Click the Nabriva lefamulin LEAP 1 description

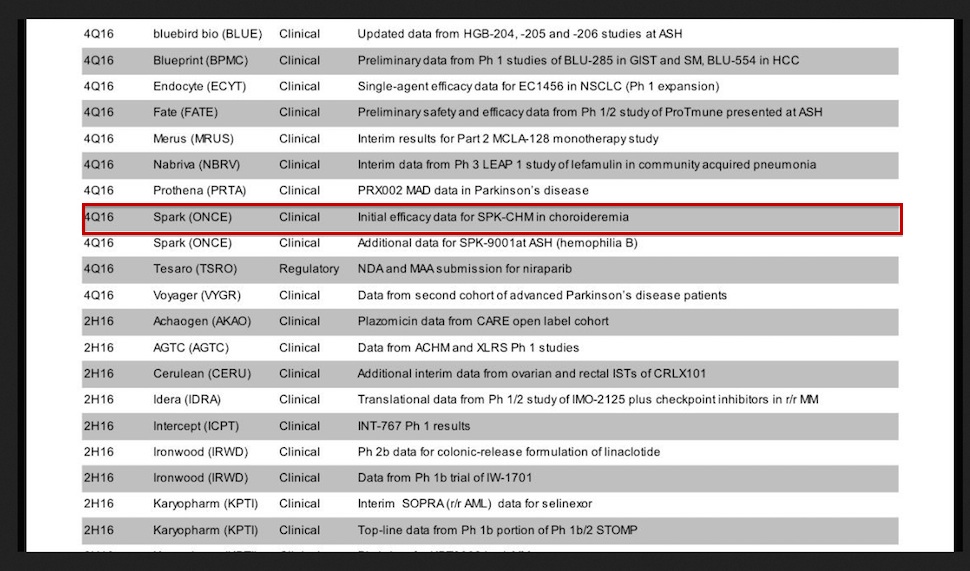click(x=586, y=165)
